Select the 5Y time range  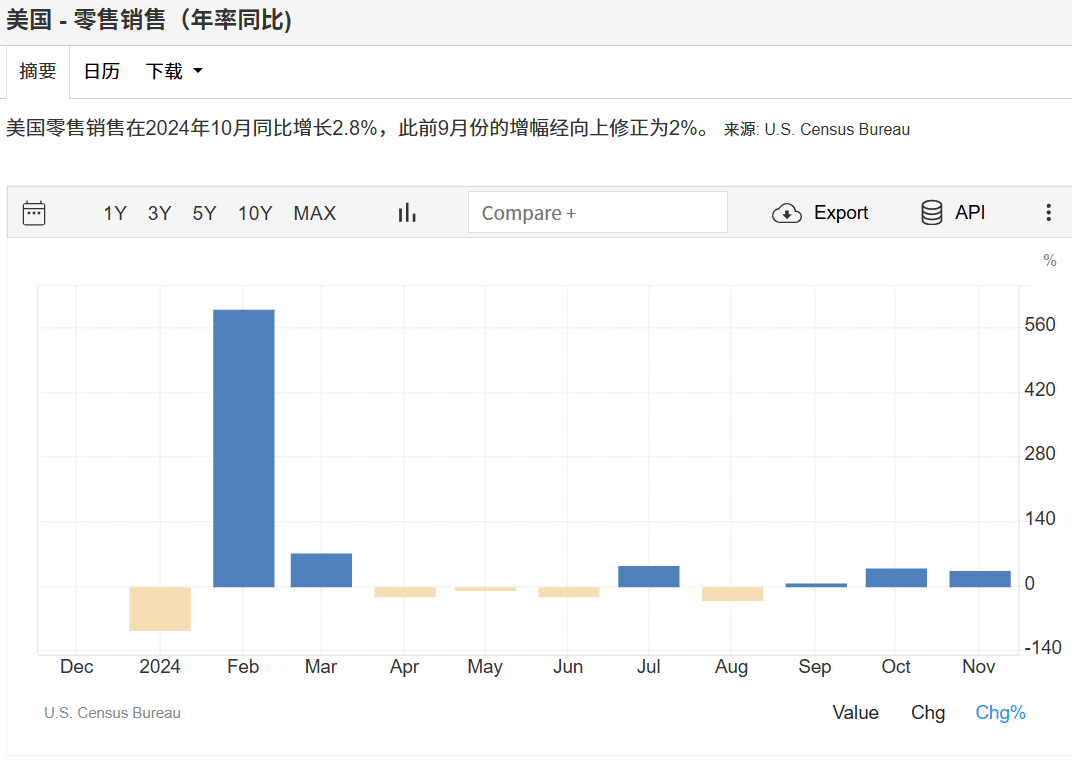coord(204,213)
